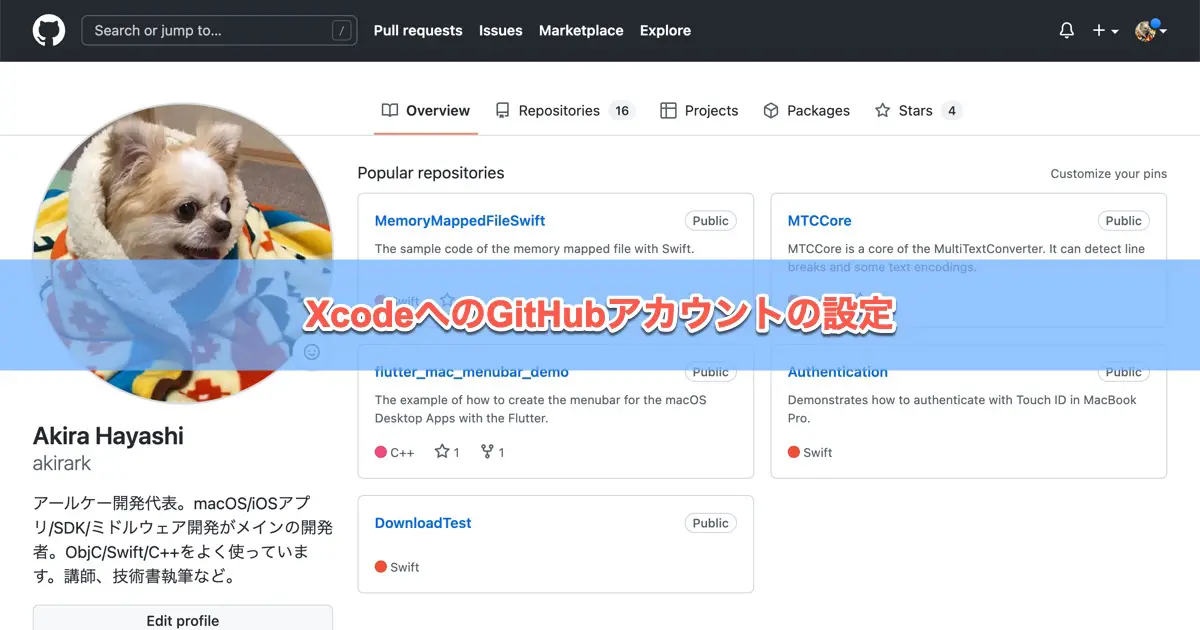Image resolution: width=1200 pixels, height=630 pixels.
Task: Click the slash shortcut key hint
Action: click(x=343, y=31)
